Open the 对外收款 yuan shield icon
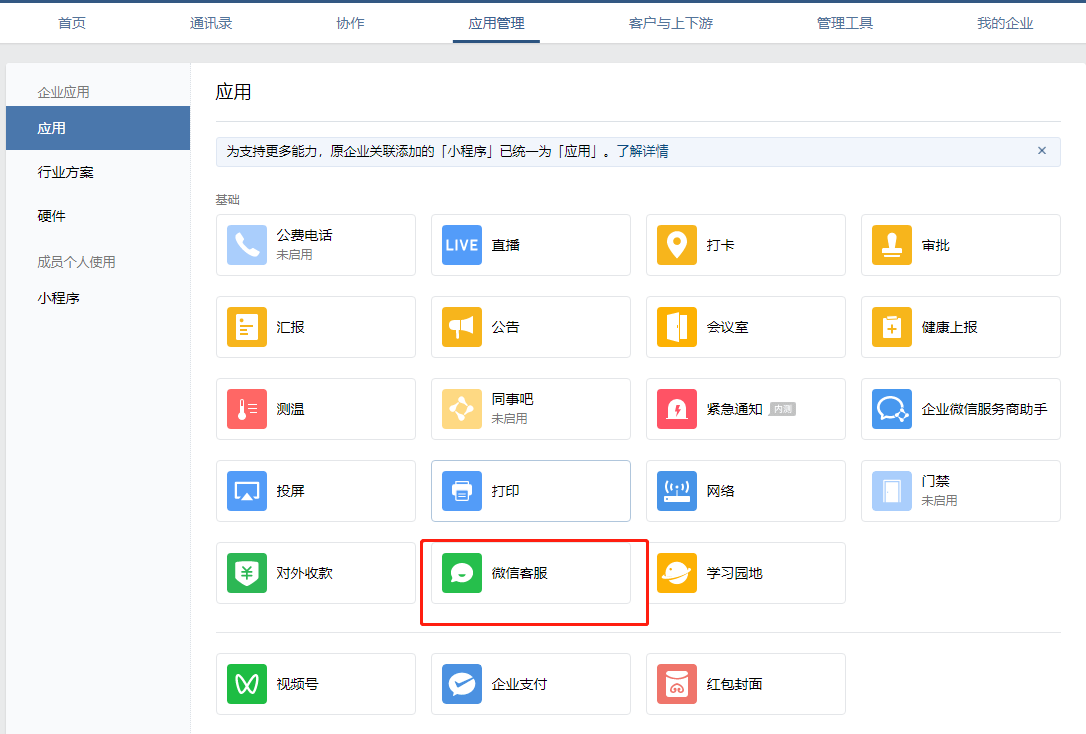This screenshot has width=1086, height=734. pyautogui.click(x=247, y=573)
